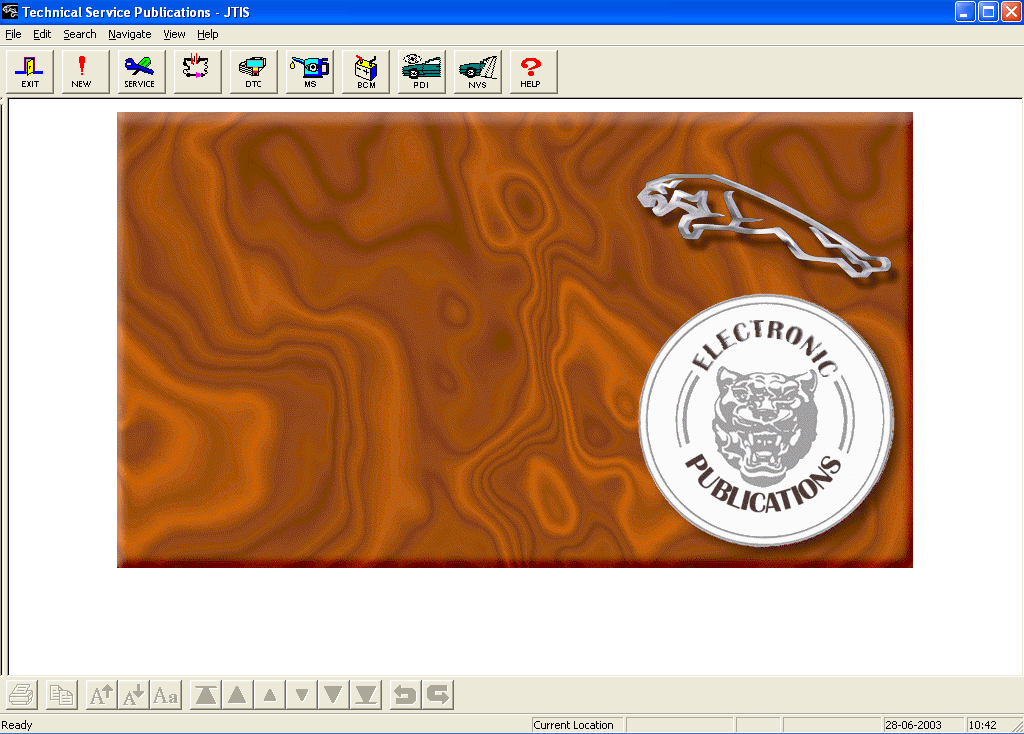Viewport: 1024px width, 734px height.
Task: Click the print icon in bottom toolbar
Action: [x=22, y=695]
